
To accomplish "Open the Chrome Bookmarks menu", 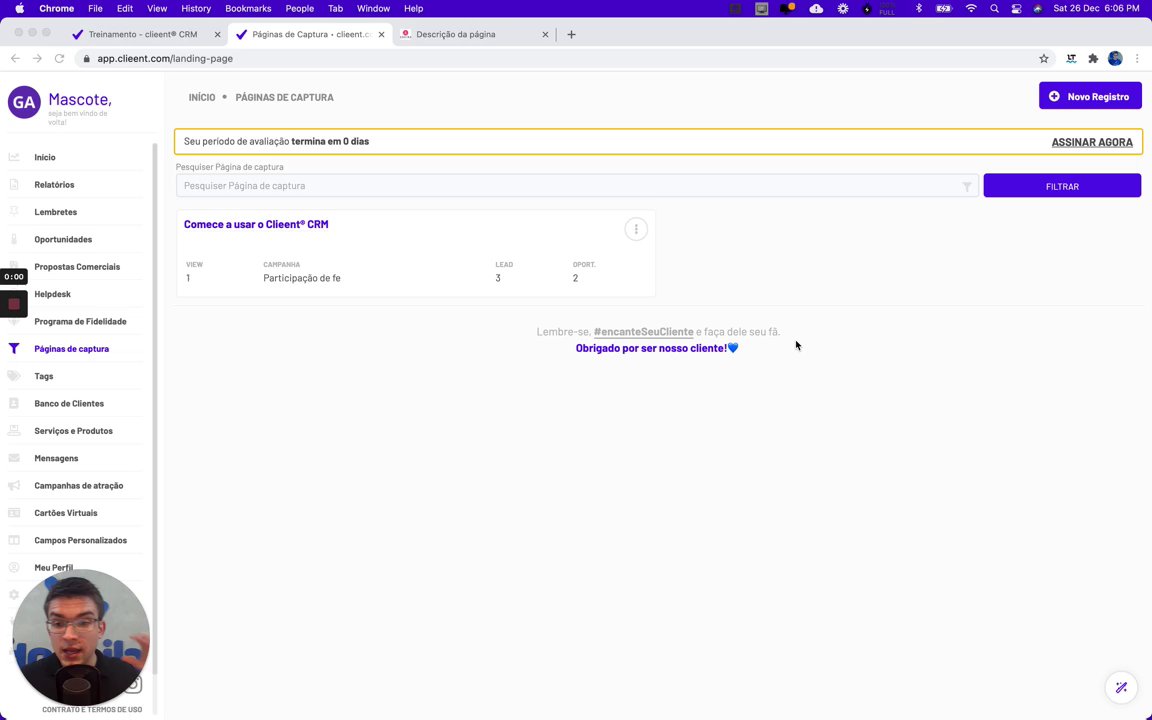I will (248, 9).
